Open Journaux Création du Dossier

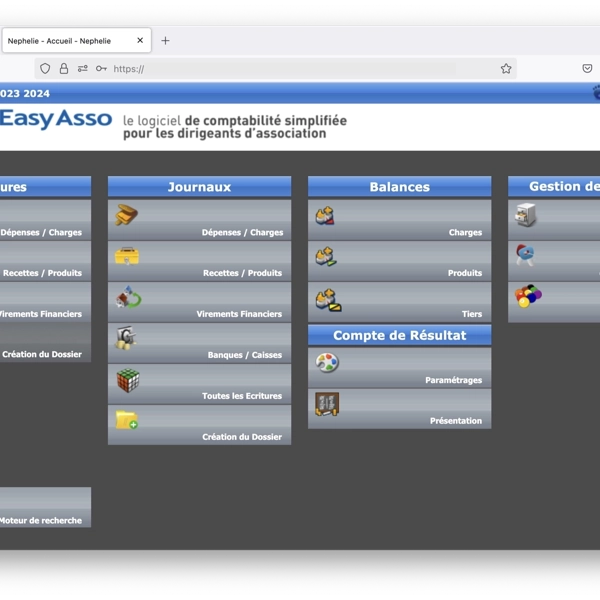click(199, 425)
